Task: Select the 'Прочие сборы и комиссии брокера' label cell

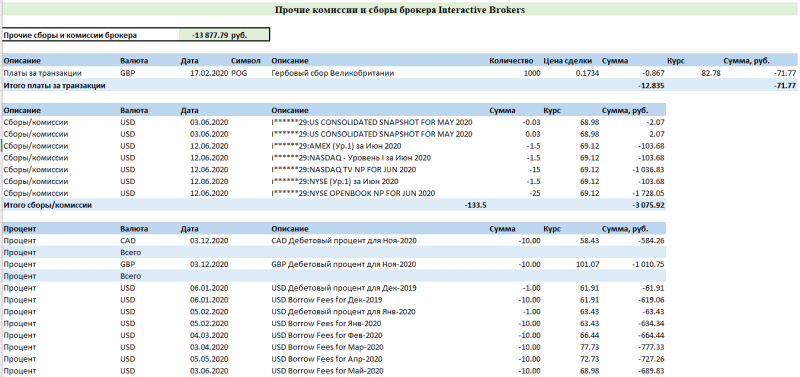Action: [91, 35]
